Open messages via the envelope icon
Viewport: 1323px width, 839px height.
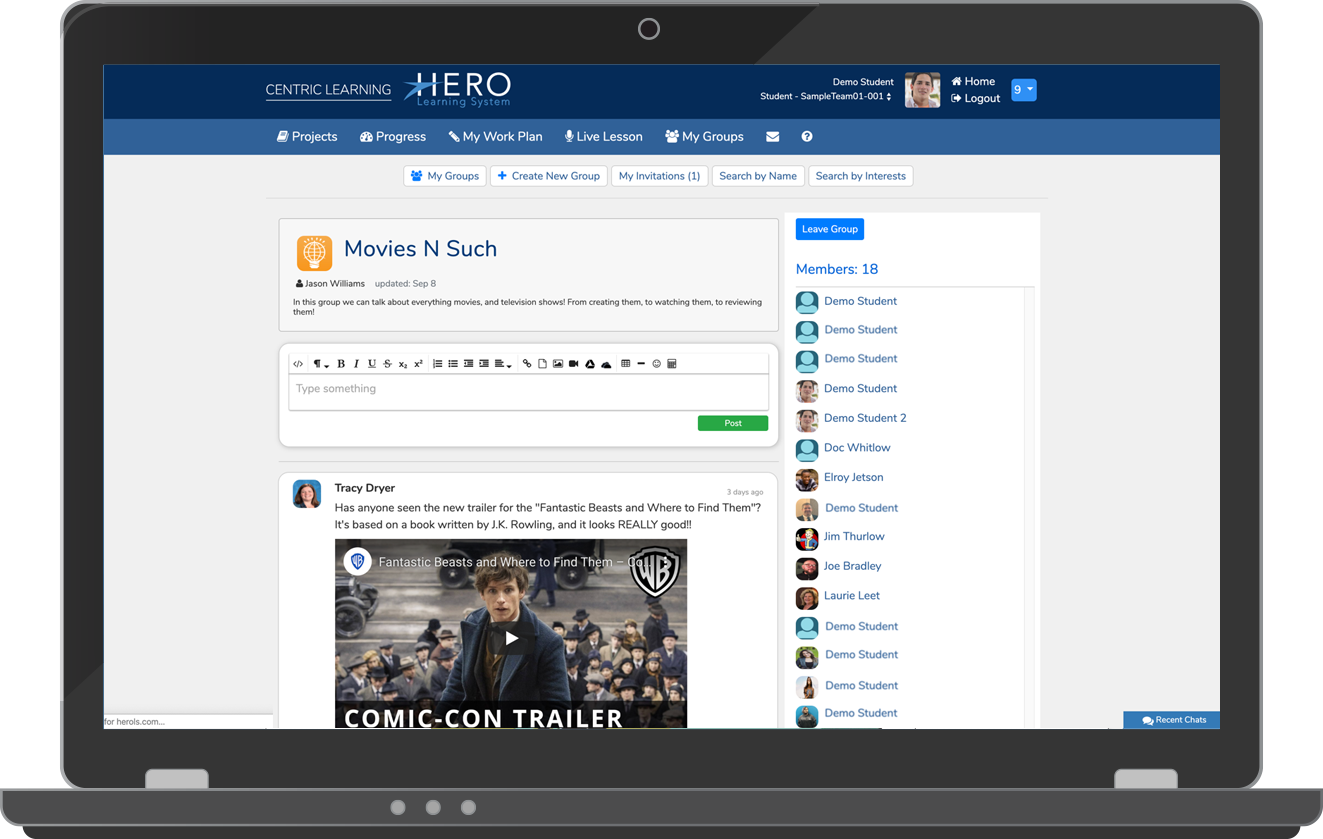(x=773, y=137)
